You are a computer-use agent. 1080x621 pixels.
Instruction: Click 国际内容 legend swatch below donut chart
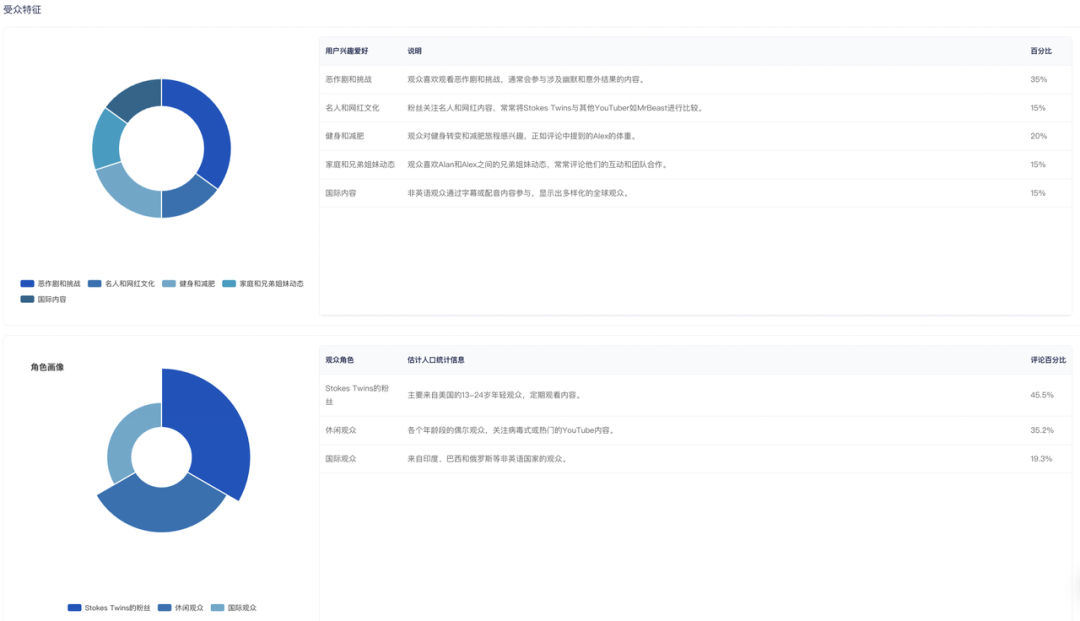coord(27,299)
